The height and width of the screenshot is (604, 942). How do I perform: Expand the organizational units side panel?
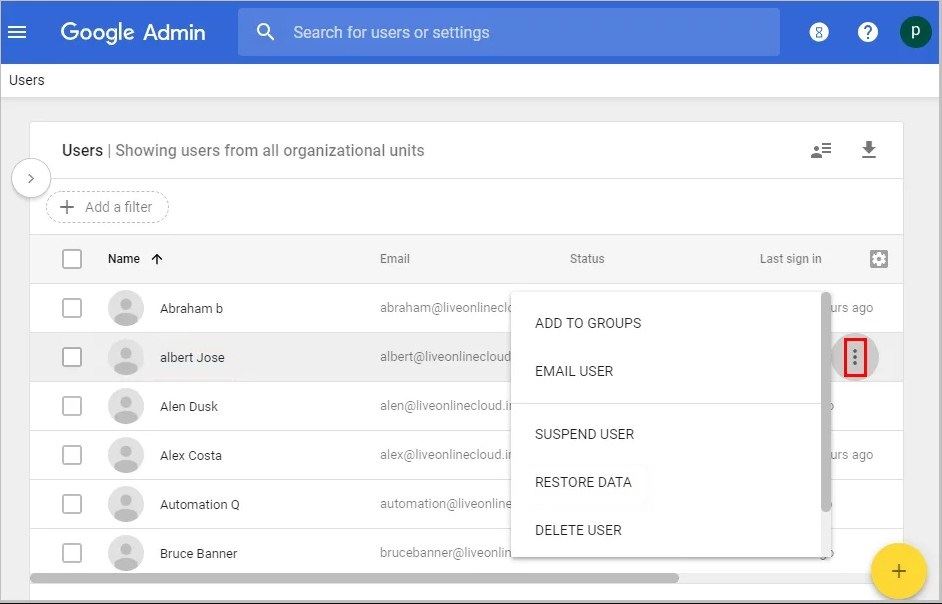pyautogui.click(x=31, y=178)
